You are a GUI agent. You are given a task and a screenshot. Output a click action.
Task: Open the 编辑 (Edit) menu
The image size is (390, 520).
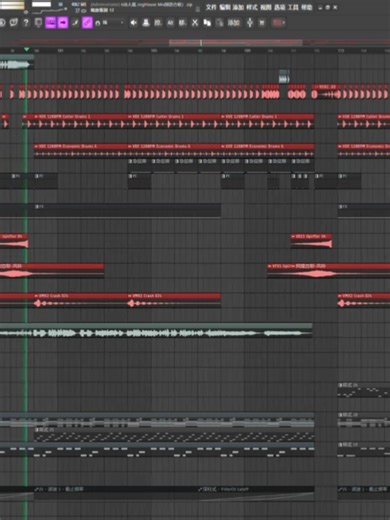225,7
